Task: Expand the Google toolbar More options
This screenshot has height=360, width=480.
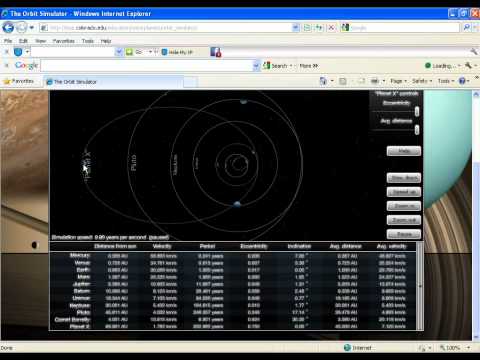Action: tap(309, 66)
